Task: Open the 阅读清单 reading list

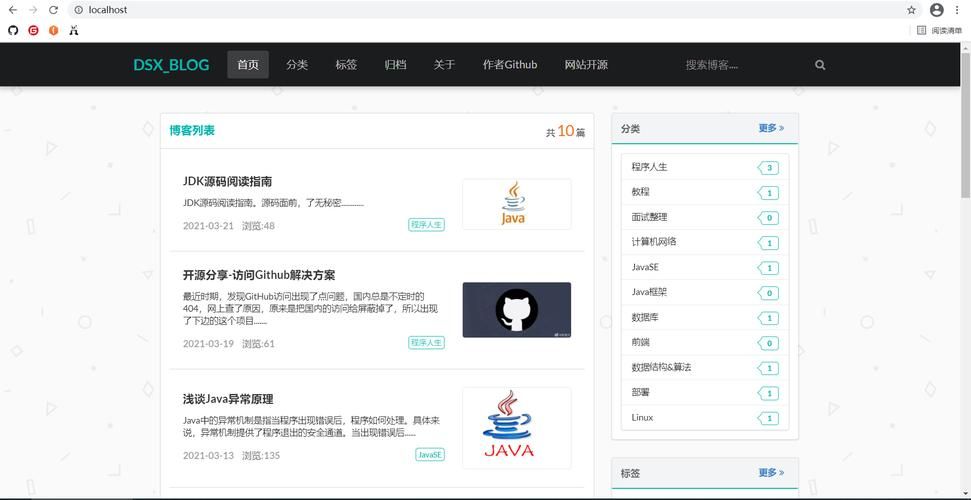Action: [939, 31]
